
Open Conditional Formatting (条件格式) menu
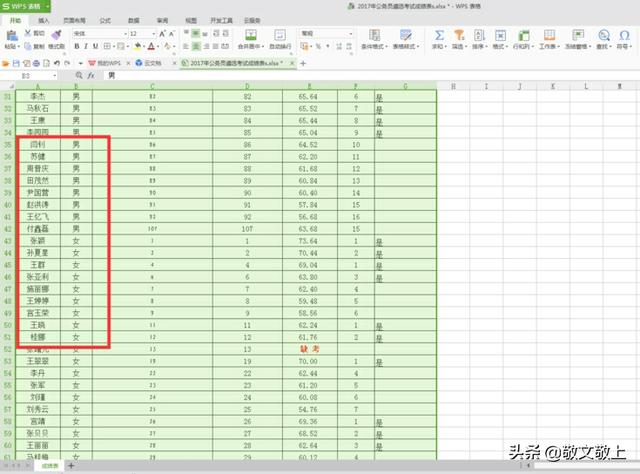[x=374, y=40]
